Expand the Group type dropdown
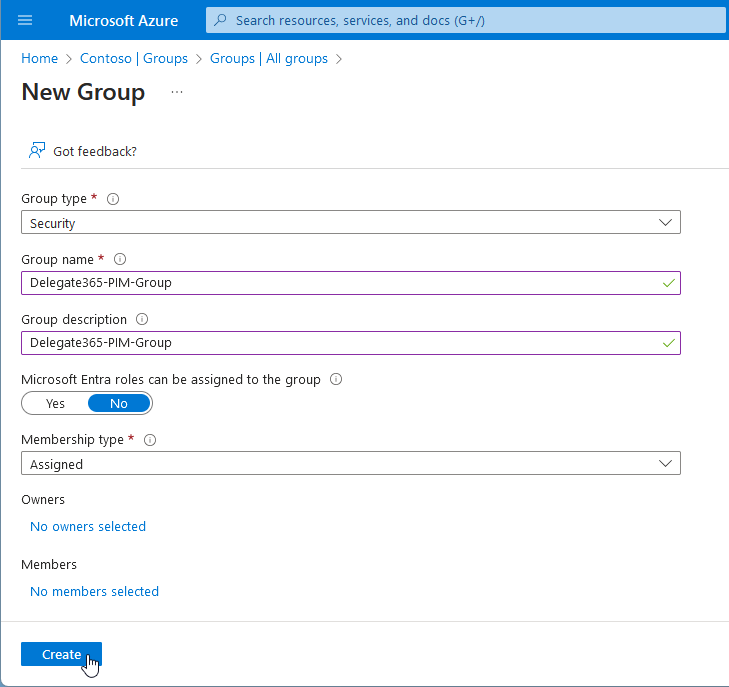This screenshot has width=729, height=687. (x=350, y=223)
